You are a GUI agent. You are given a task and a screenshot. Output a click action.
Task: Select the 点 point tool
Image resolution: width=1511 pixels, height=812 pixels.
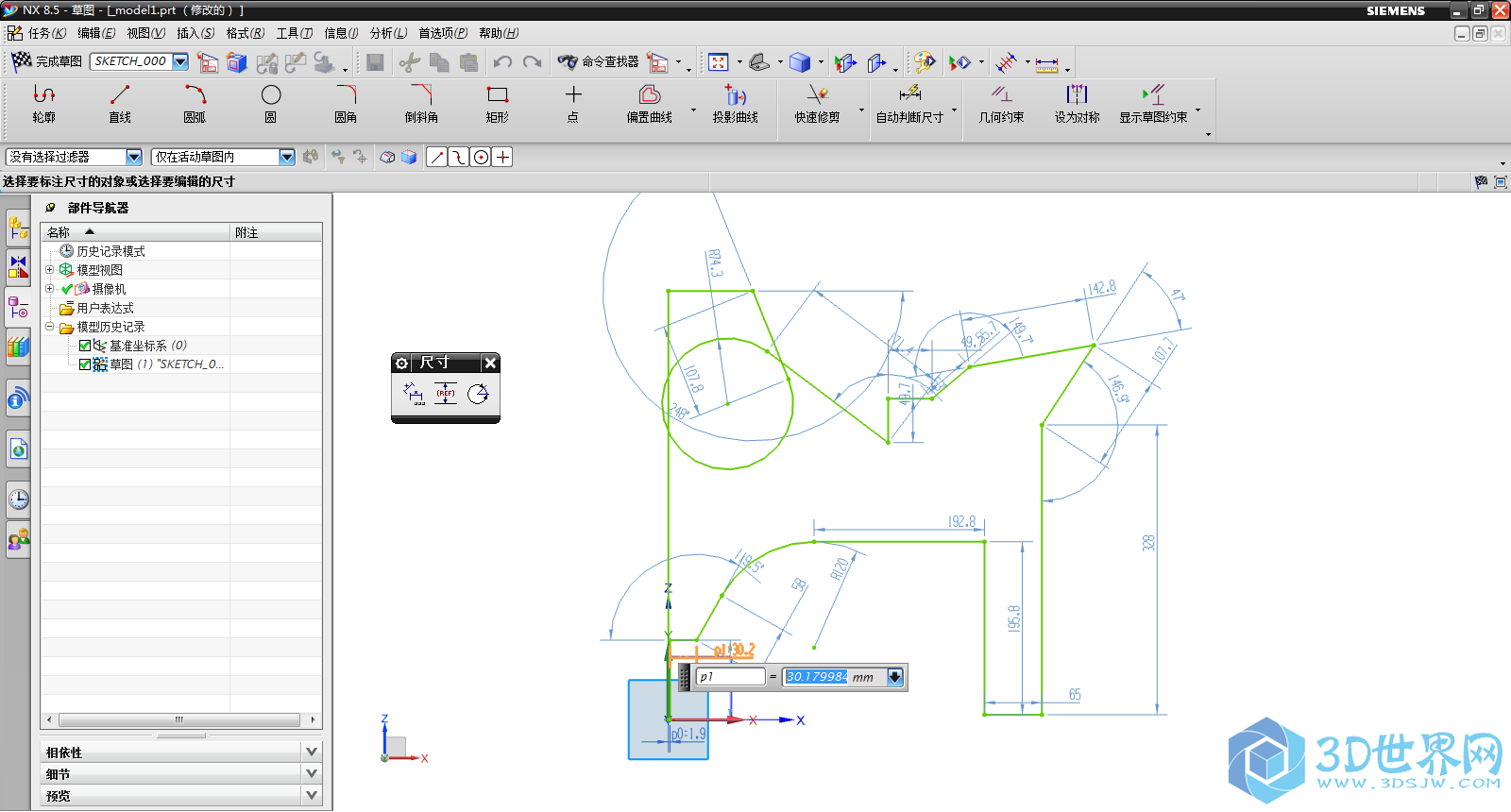[x=573, y=104]
